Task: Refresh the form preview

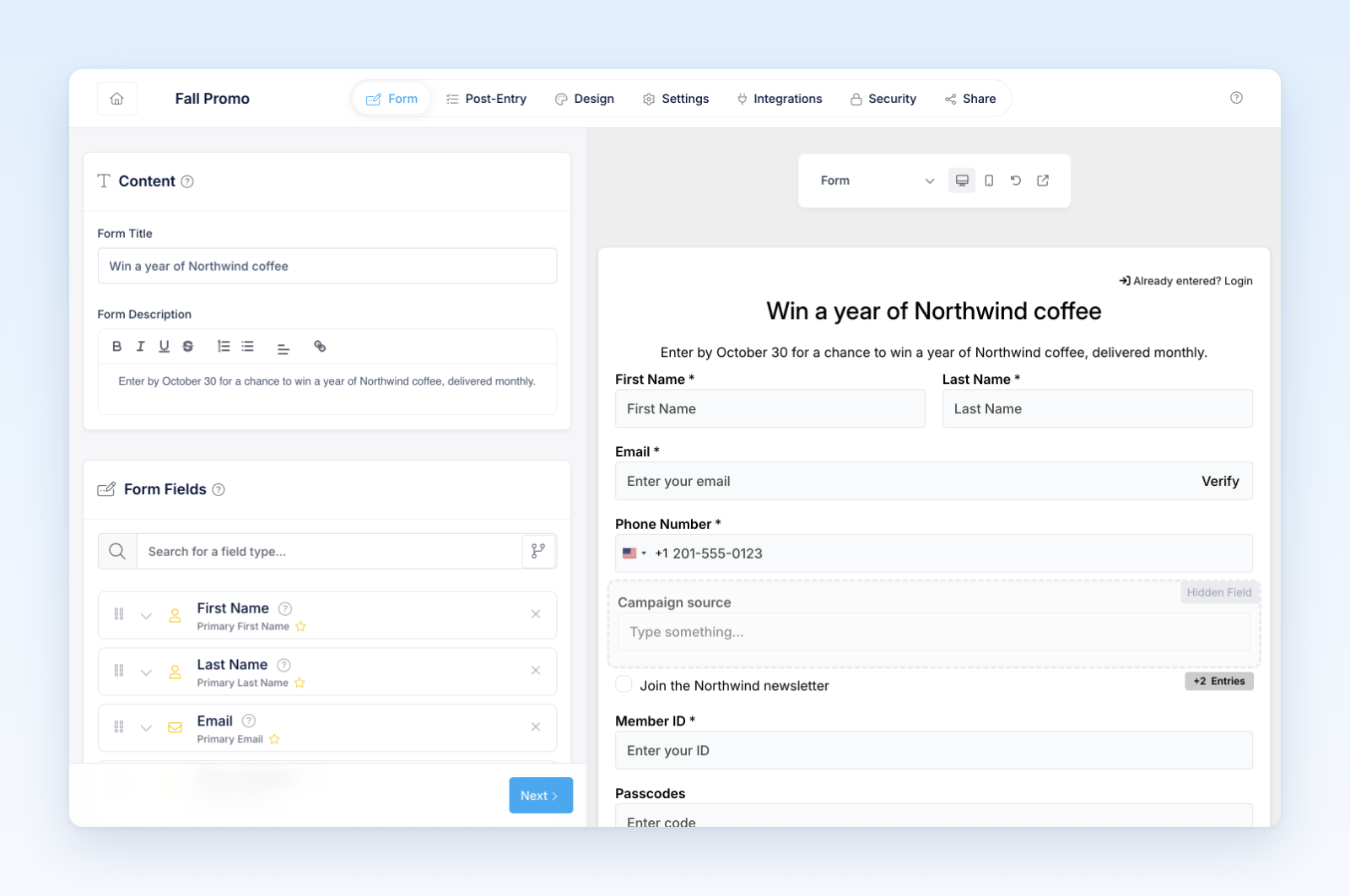Action: click(x=1016, y=181)
